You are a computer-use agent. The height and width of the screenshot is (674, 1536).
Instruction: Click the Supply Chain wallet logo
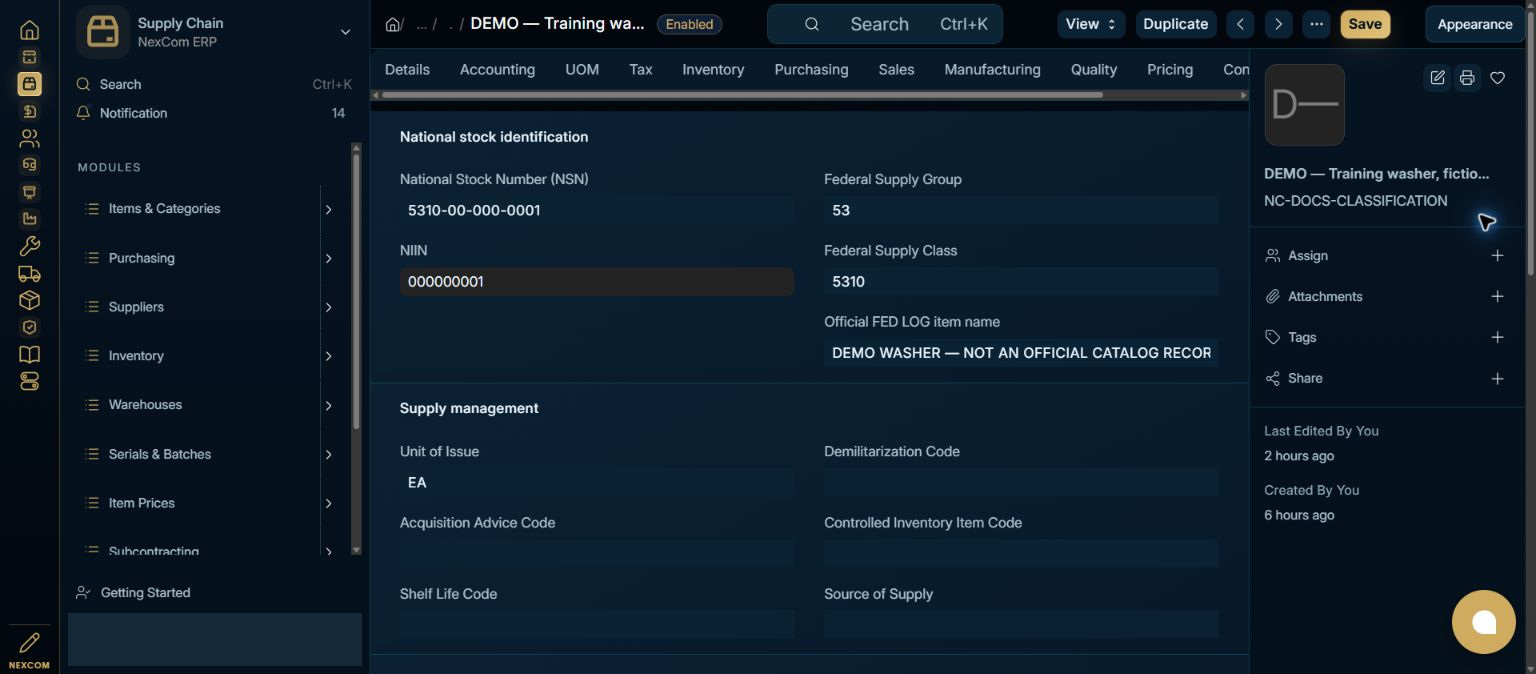[x=102, y=32]
